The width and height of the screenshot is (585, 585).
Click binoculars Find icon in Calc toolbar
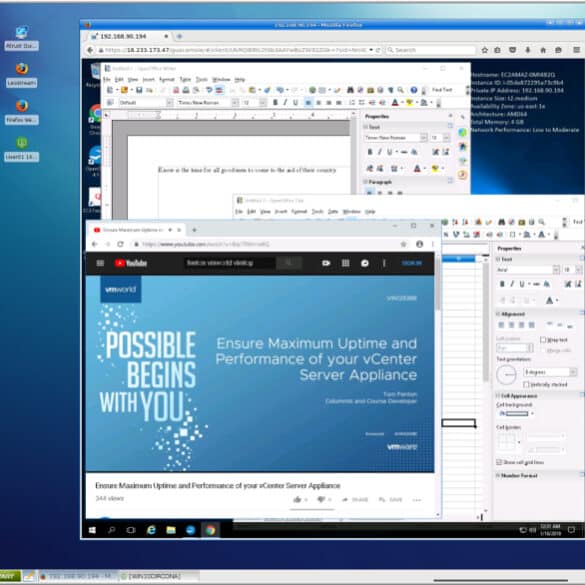[501, 222]
